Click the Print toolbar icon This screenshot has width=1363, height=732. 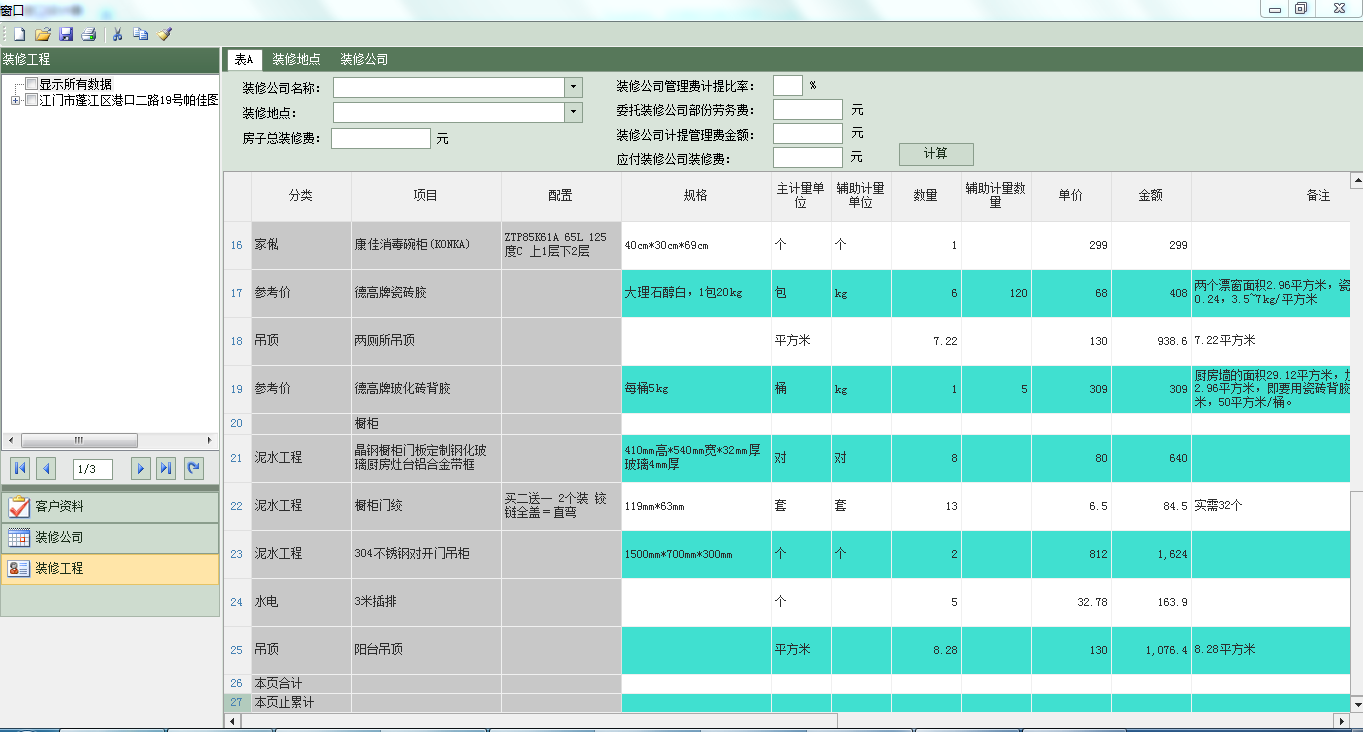pyautogui.click(x=89, y=34)
